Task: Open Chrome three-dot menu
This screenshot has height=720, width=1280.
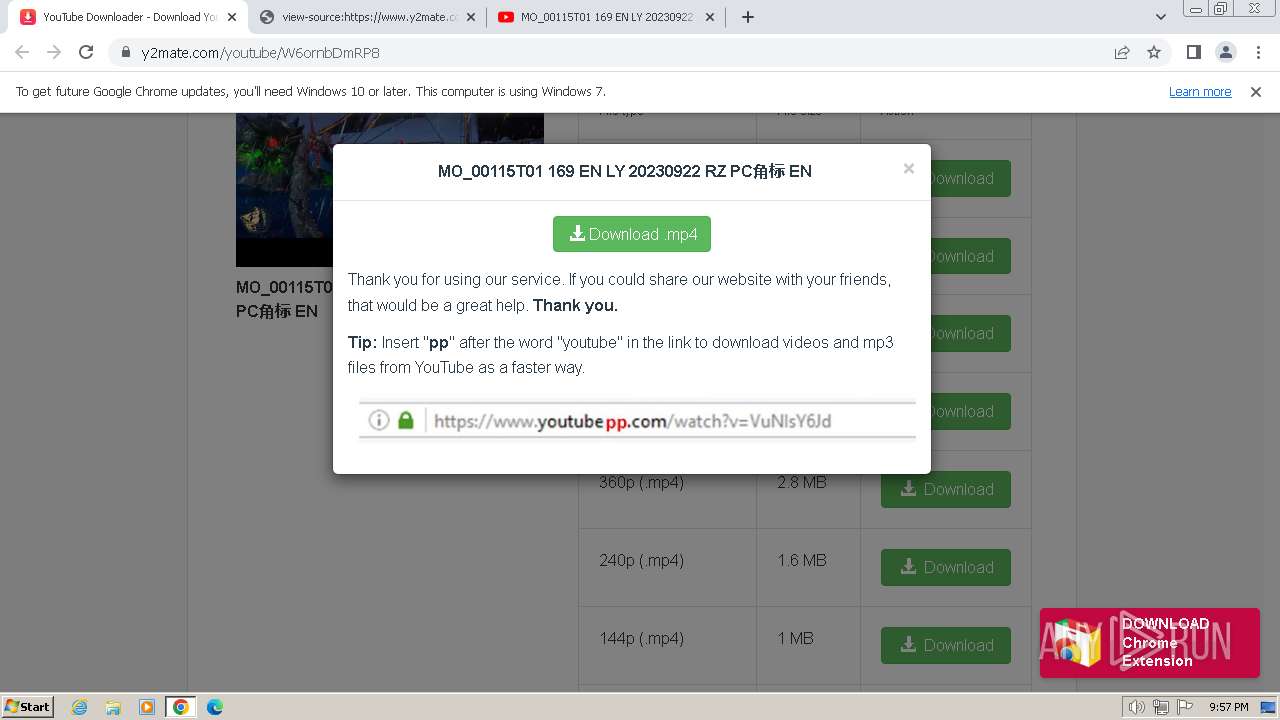Action: [x=1258, y=52]
